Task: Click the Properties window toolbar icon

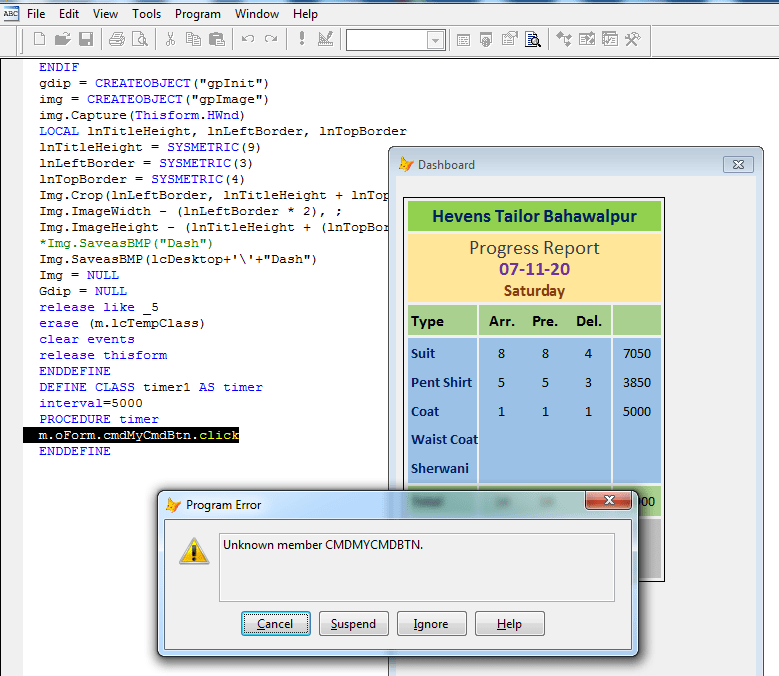Action: point(510,39)
